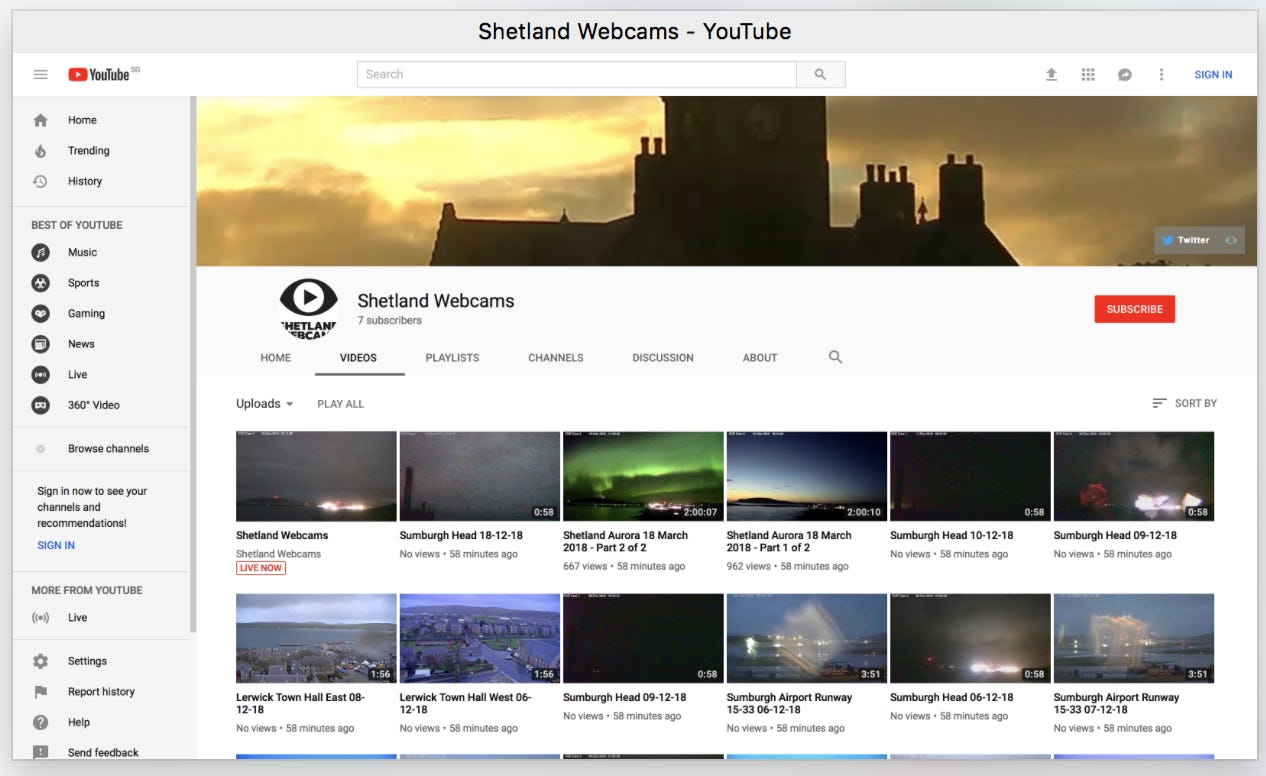This screenshot has width=1266, height=776.
Task: Play Shetland Aurora Part 2 of 2 thumbnail
Action: click(x=643, y=476)
